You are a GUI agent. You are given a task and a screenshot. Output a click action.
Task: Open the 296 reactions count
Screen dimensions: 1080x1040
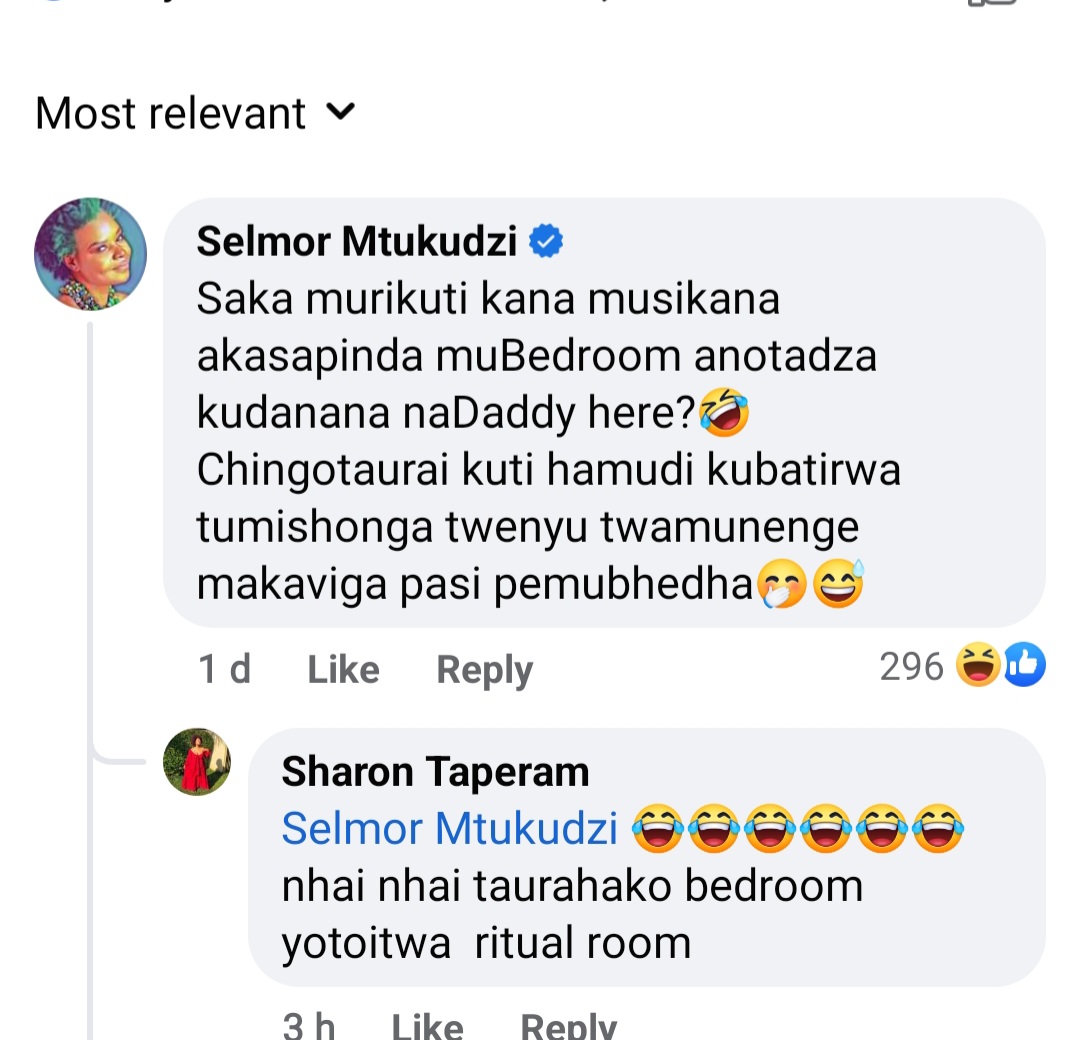911,667
